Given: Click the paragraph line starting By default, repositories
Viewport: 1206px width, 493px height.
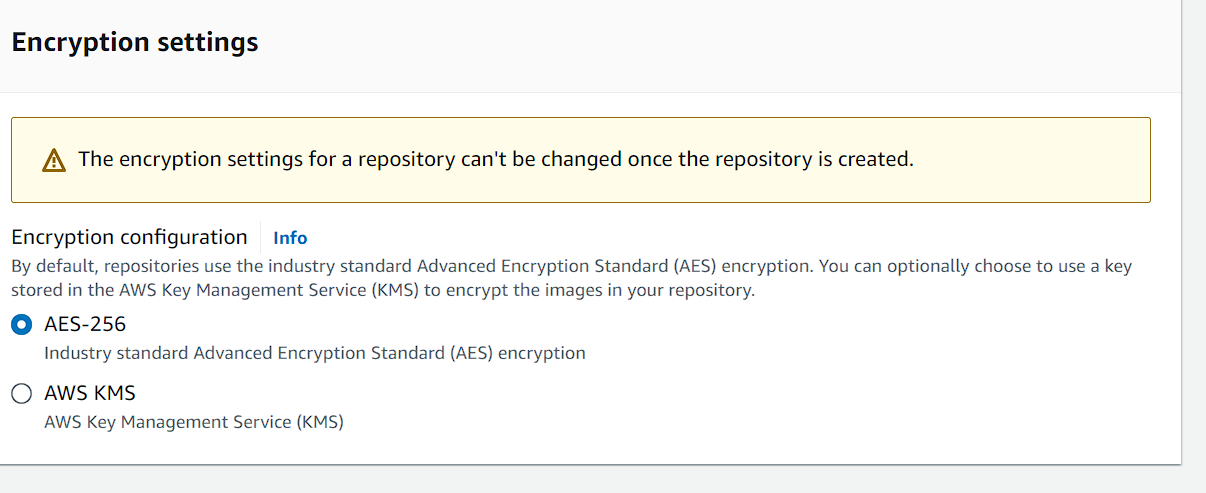Looking at the screenshot, I should coord(571,268).
